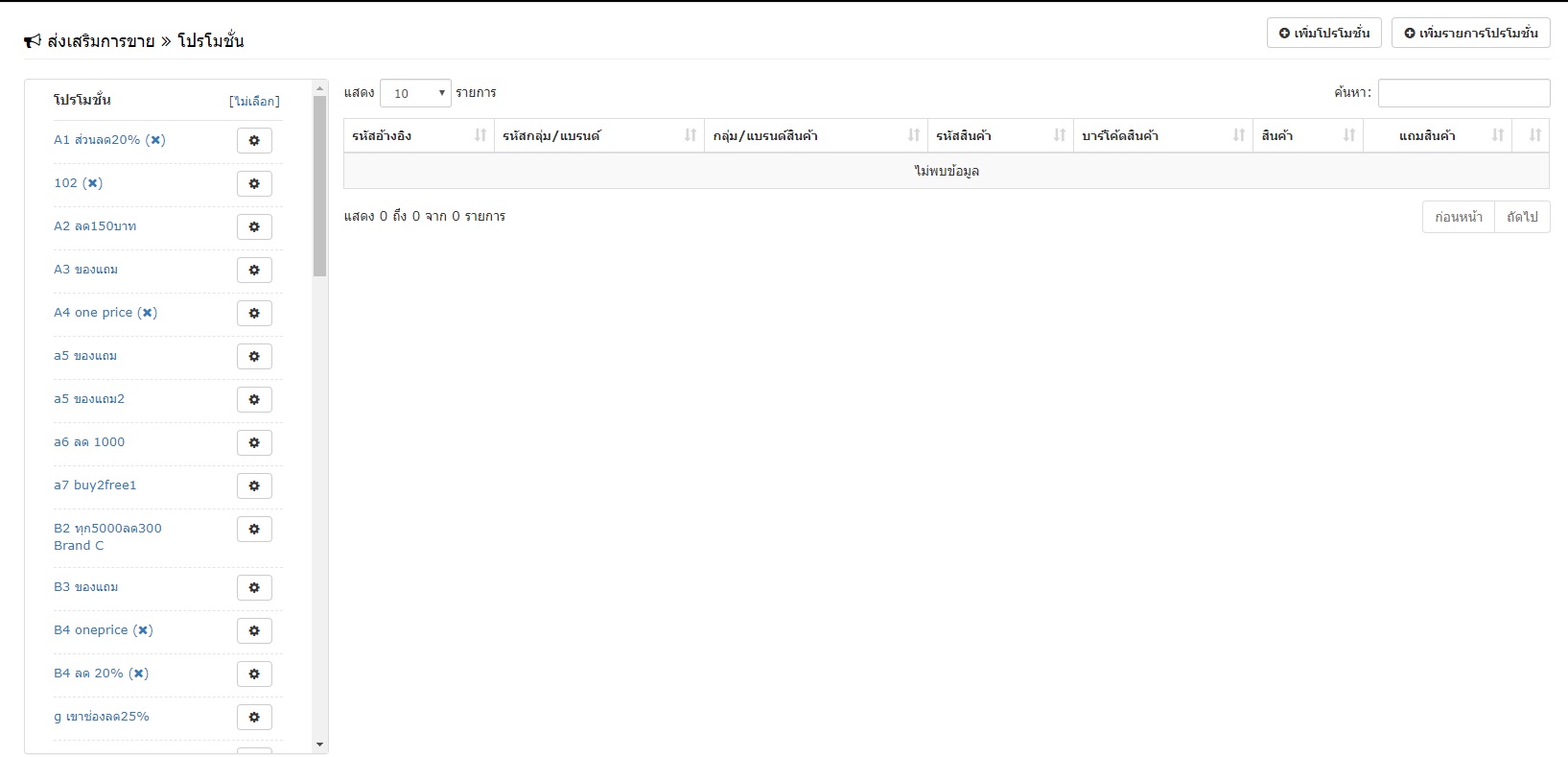The image size is (1568, 757).
Task: Sort table by รหัสอ้างอิง column
Action: coord(419,136)
